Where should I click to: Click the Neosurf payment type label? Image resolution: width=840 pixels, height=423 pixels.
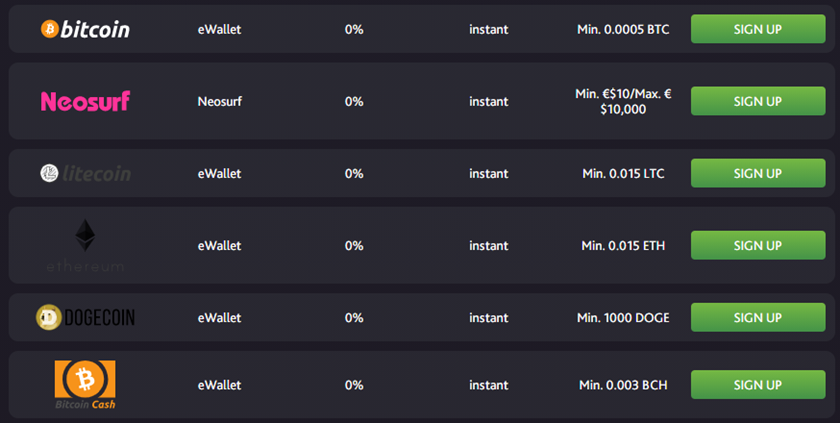220,101
